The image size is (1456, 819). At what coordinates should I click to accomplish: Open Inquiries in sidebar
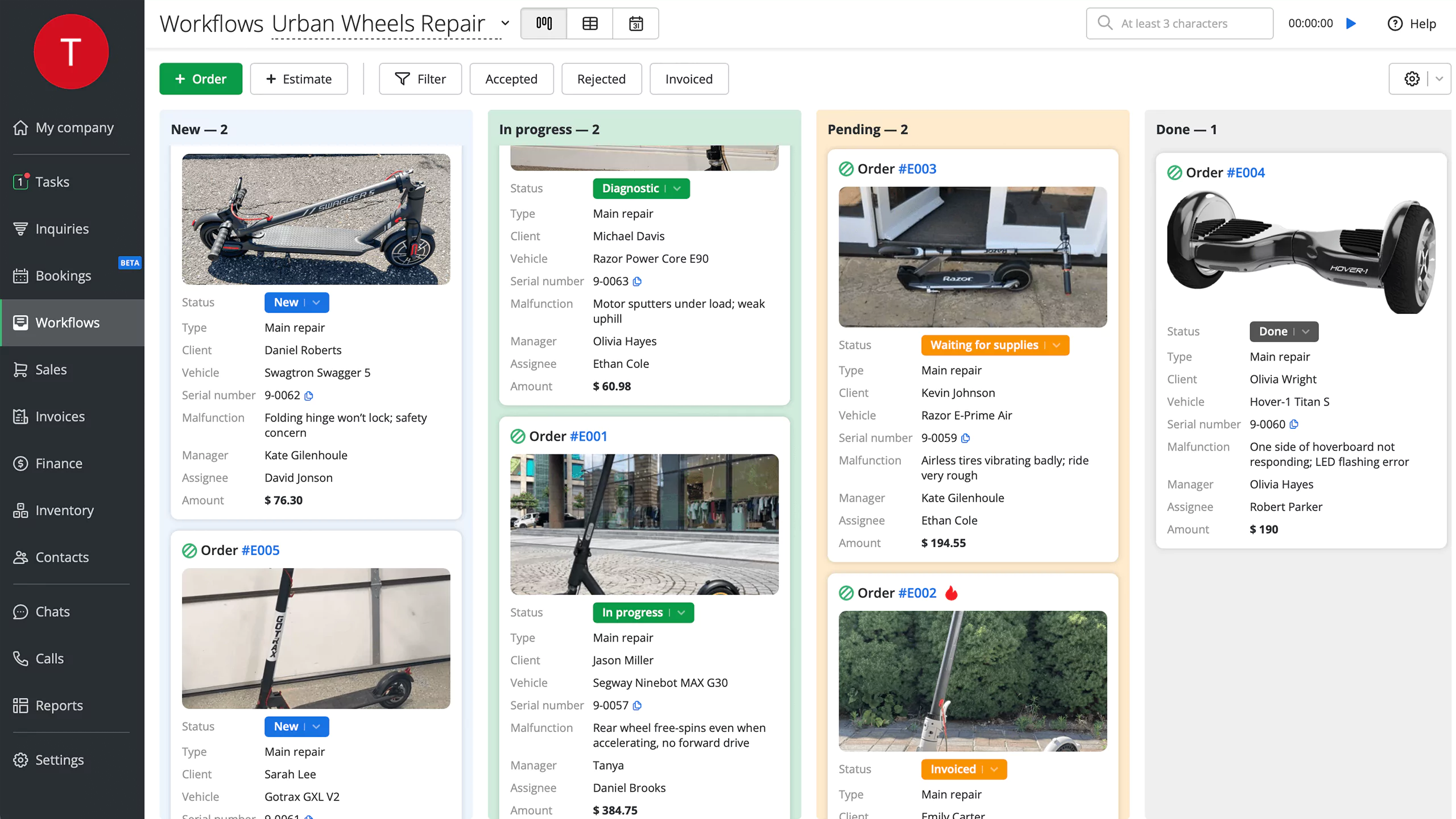click(x=72, y=229)
